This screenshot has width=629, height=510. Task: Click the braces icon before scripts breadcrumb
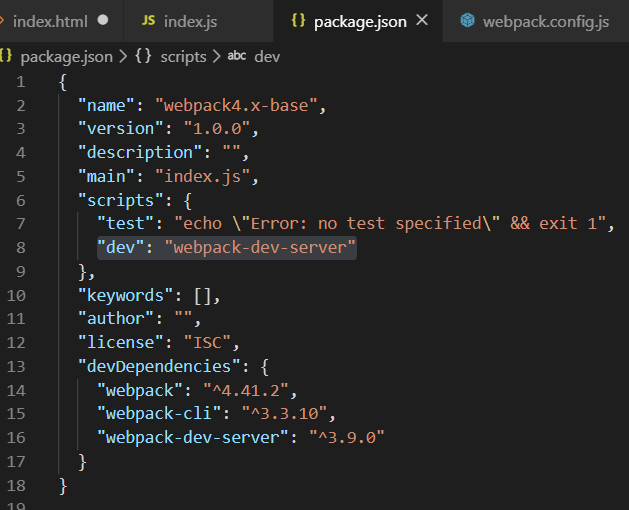pyautogui.click(x=143, y=56)
